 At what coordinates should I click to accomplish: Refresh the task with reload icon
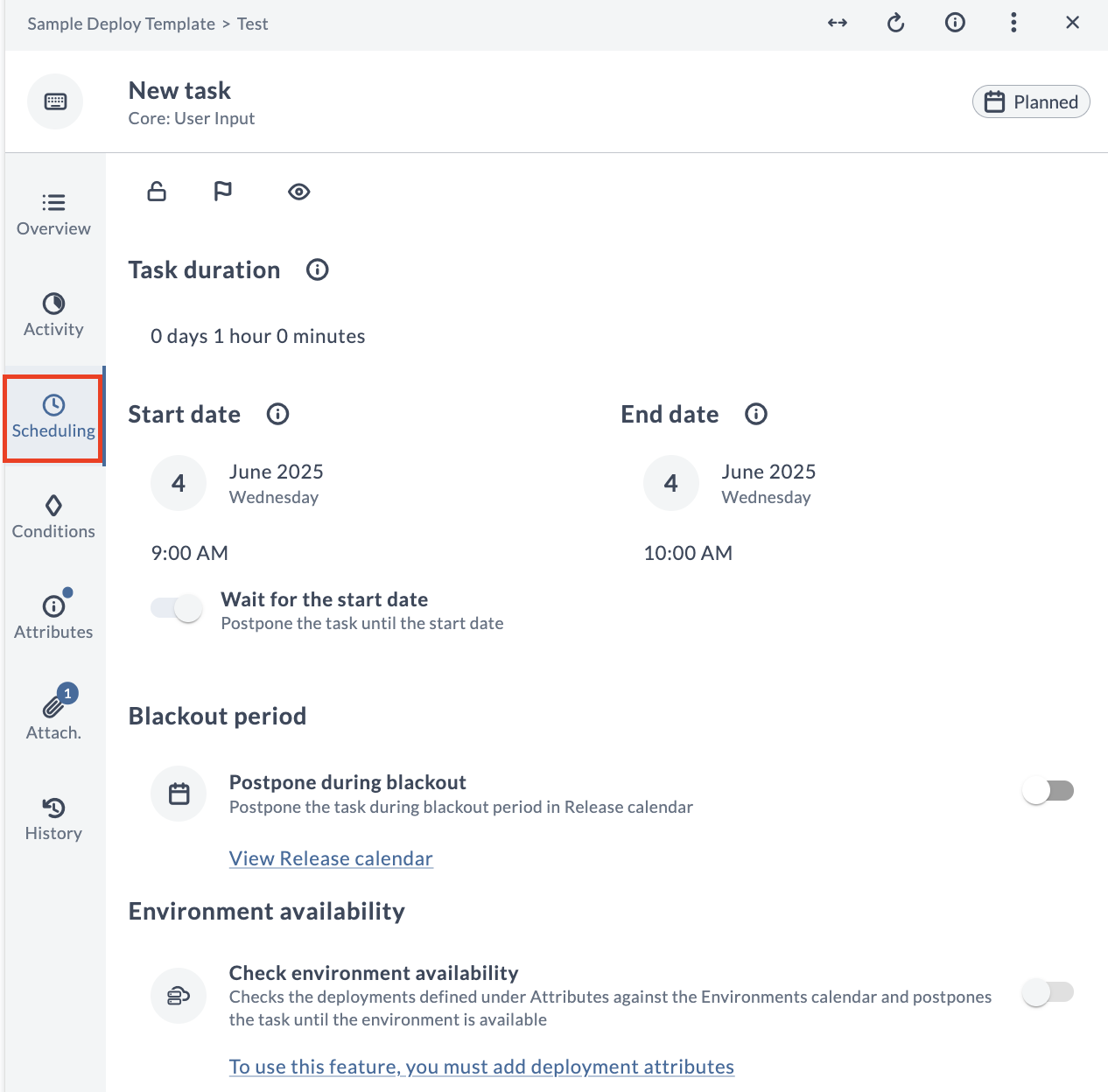[x=895, y=23]
